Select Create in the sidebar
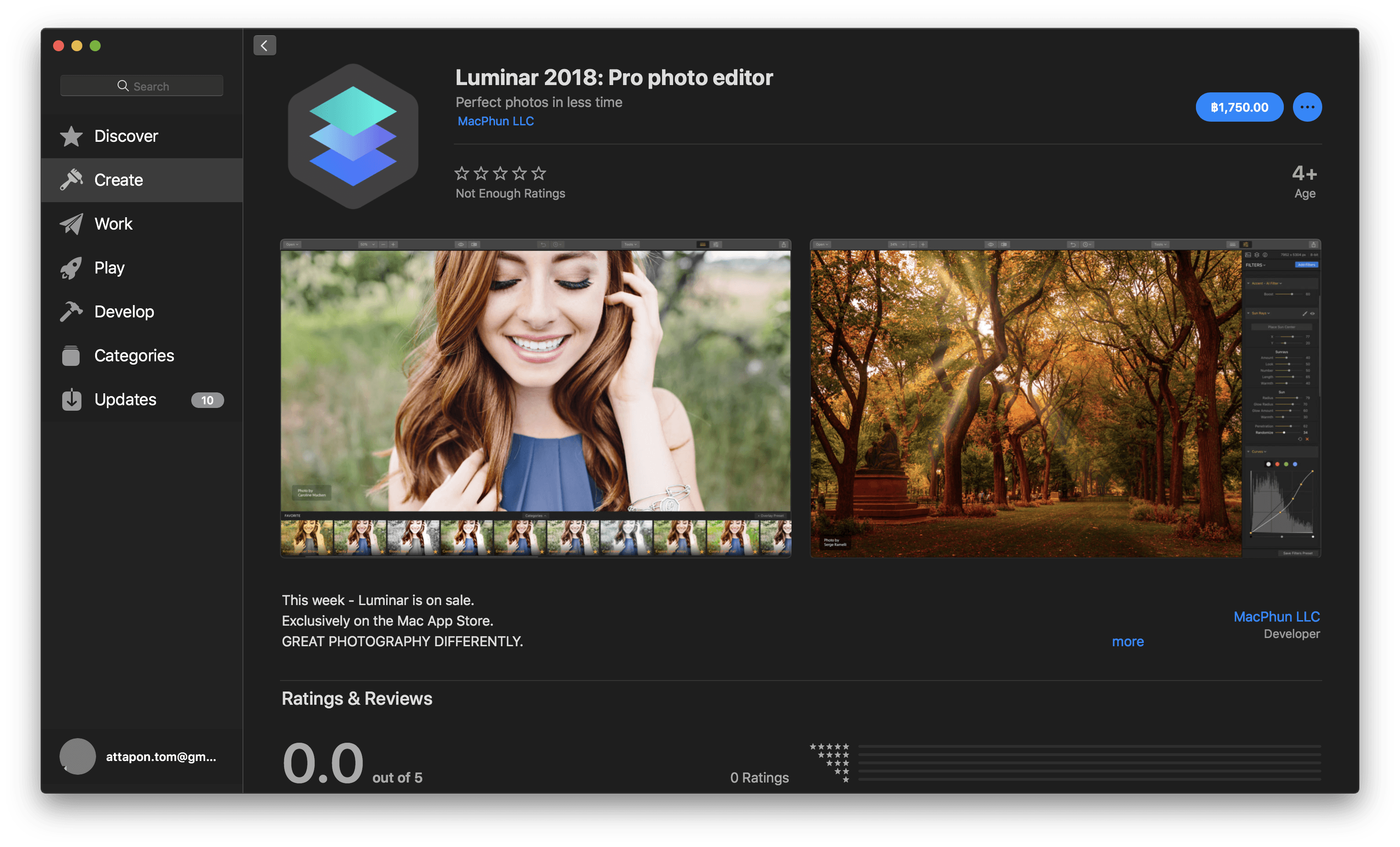Viewport: 1400px width, 847px height. pyautogui.click(x=141, y=180)
